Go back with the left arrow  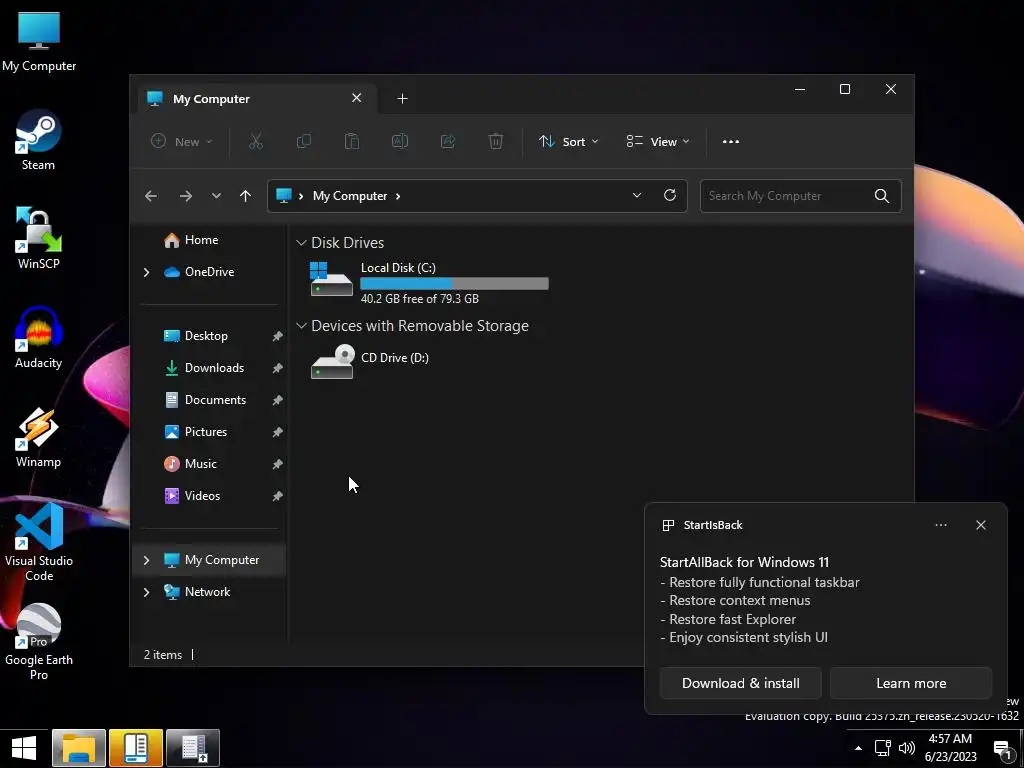[151, 196]
